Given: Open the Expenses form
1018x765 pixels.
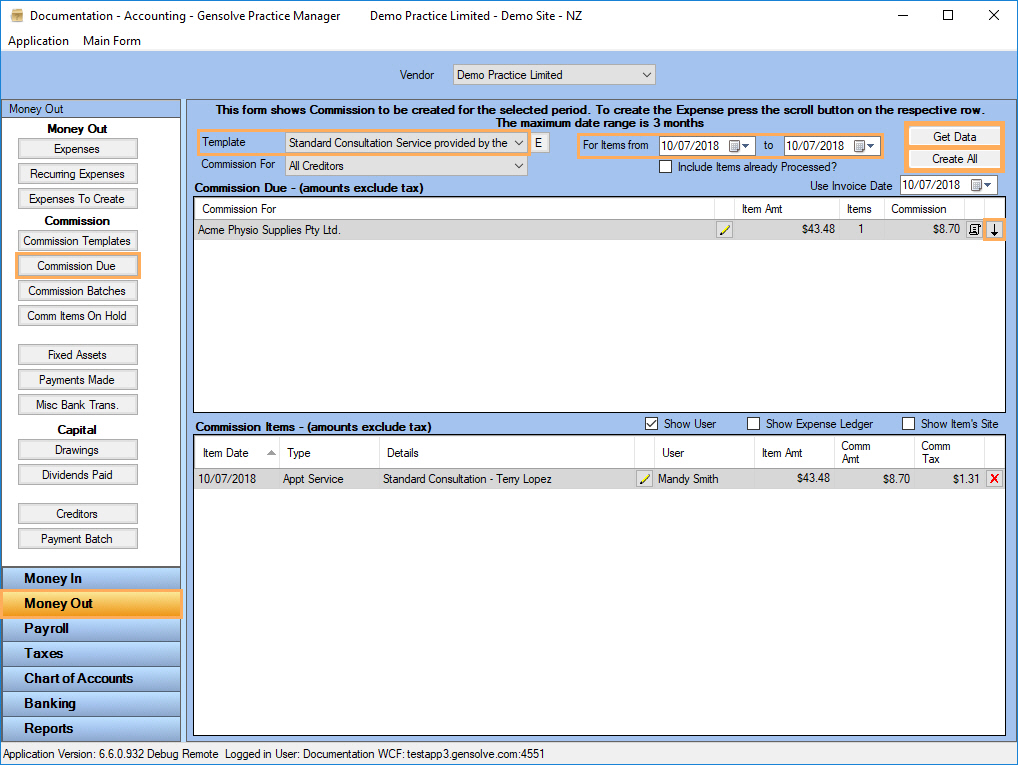Looking at the screenshot, I should (x=77, y=149).
